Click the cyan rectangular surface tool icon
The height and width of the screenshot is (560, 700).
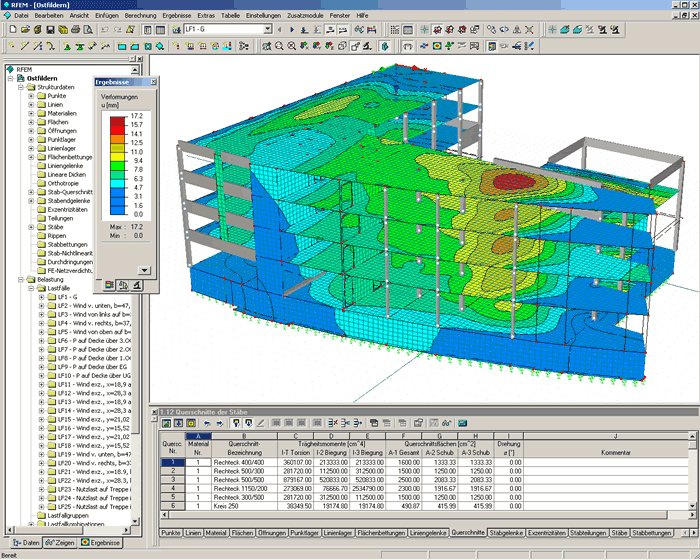tap(122, 46)
